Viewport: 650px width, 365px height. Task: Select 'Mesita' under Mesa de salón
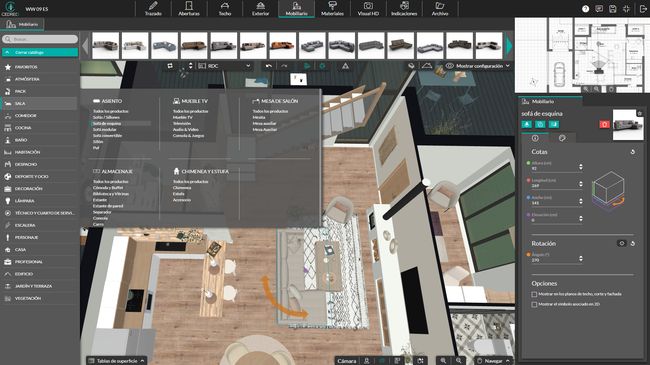pos(259,117)
